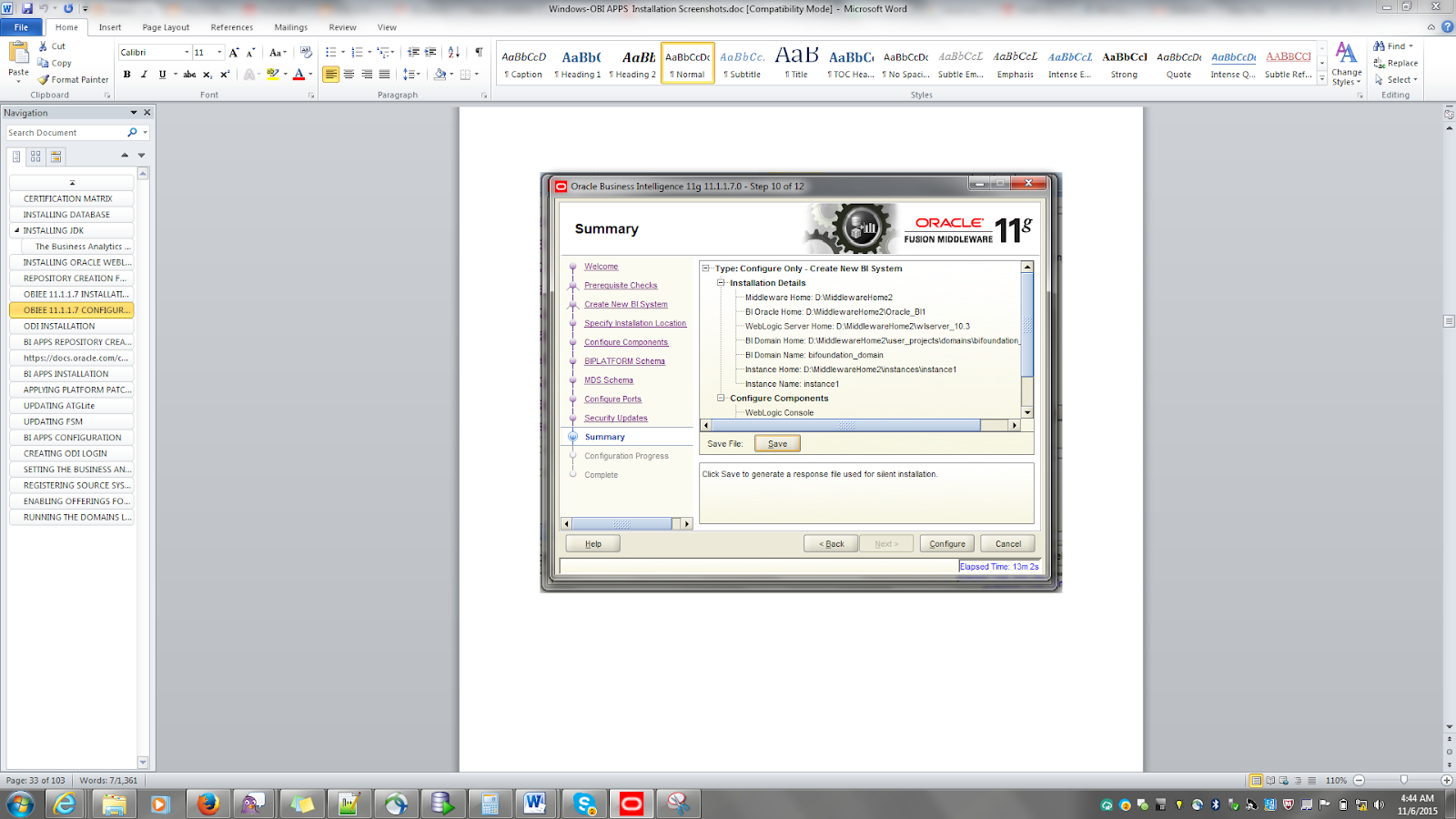Grow the font size
This screenshot has height=819, width=1456.
click(x=234, y=53)
